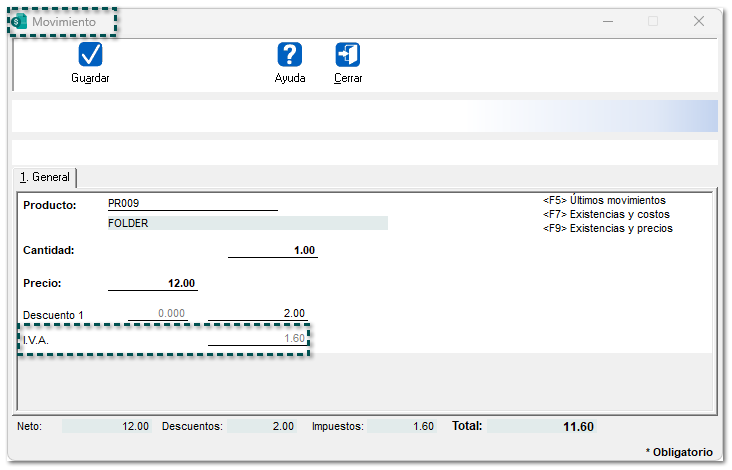Select Descuento 1 amount field showing 2.00

[258, 313]
